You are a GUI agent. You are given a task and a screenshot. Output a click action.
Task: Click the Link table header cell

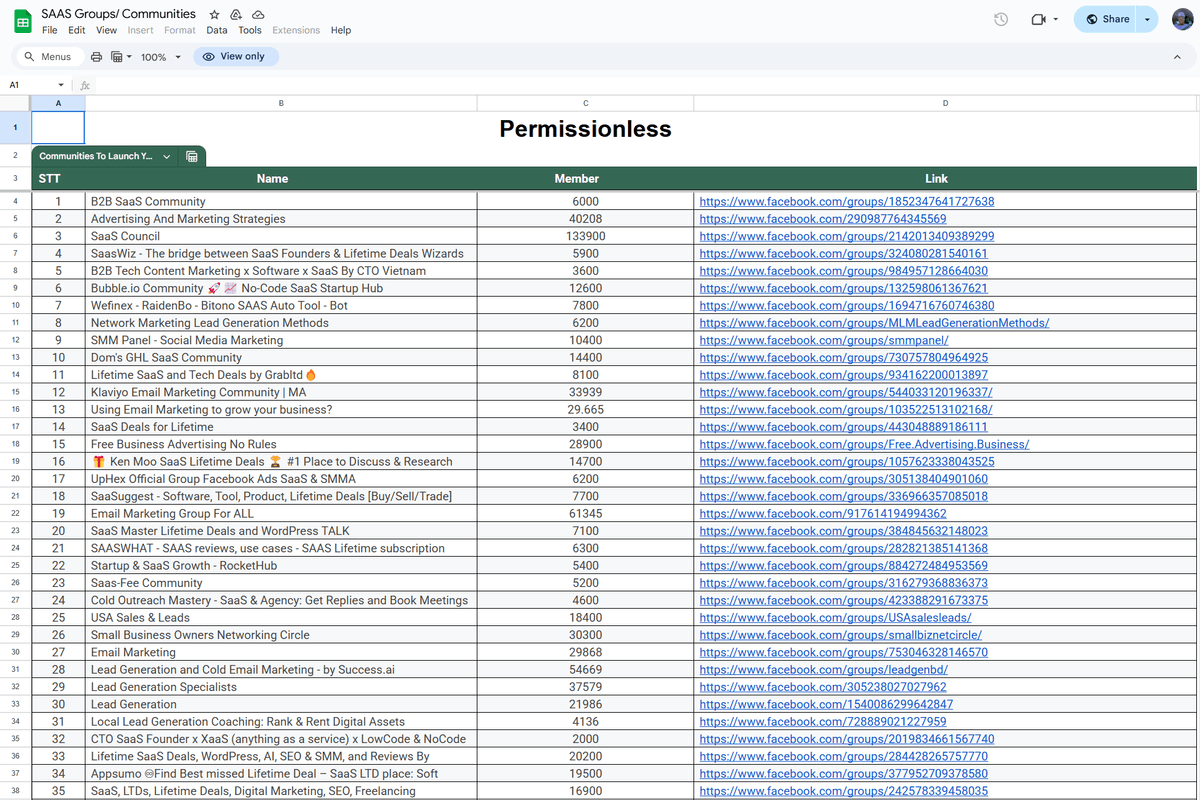946,179
